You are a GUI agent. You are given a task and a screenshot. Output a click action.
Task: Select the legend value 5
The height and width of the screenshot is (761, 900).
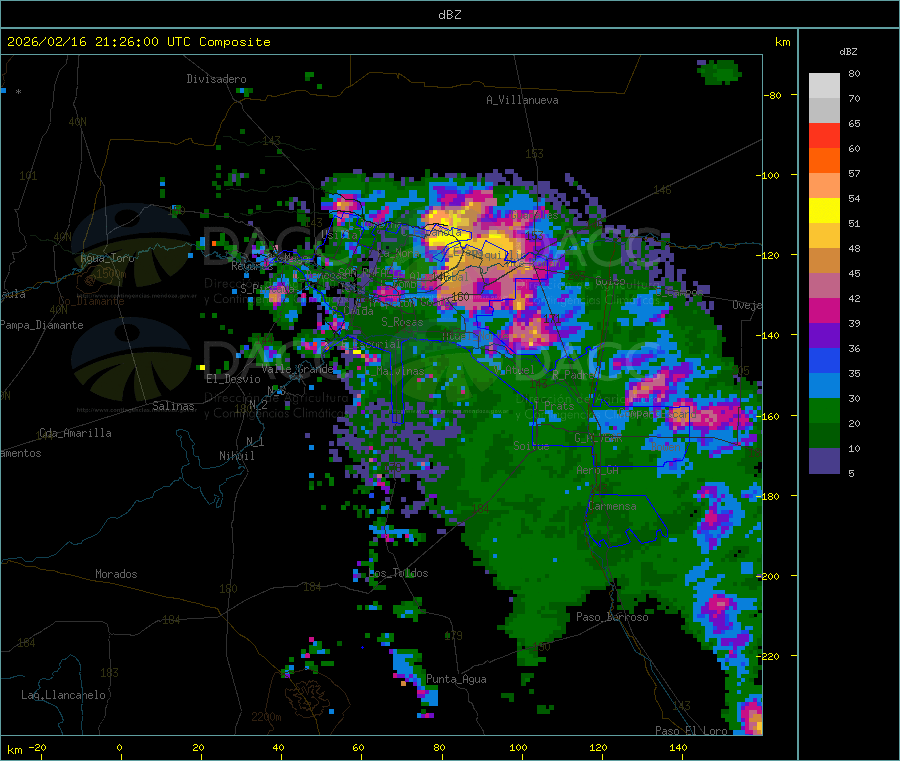point(851,473)
